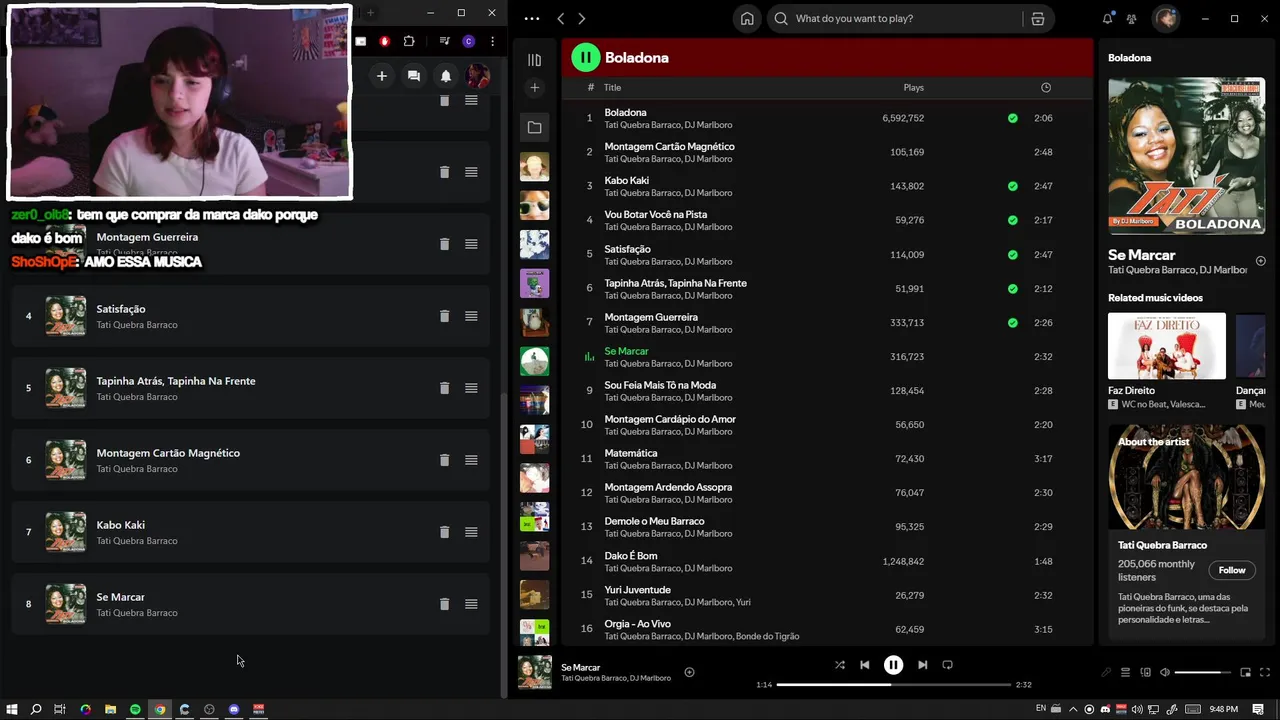Pause the Boladona album from header button
Image resolution: width=1280 pixels, height=720 pixels.
(585, 57)
